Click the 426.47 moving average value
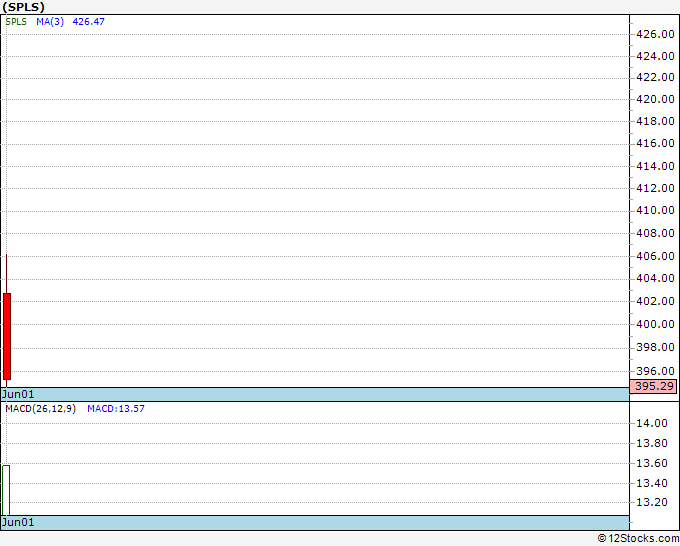The image size is (680, 546). 88,22
